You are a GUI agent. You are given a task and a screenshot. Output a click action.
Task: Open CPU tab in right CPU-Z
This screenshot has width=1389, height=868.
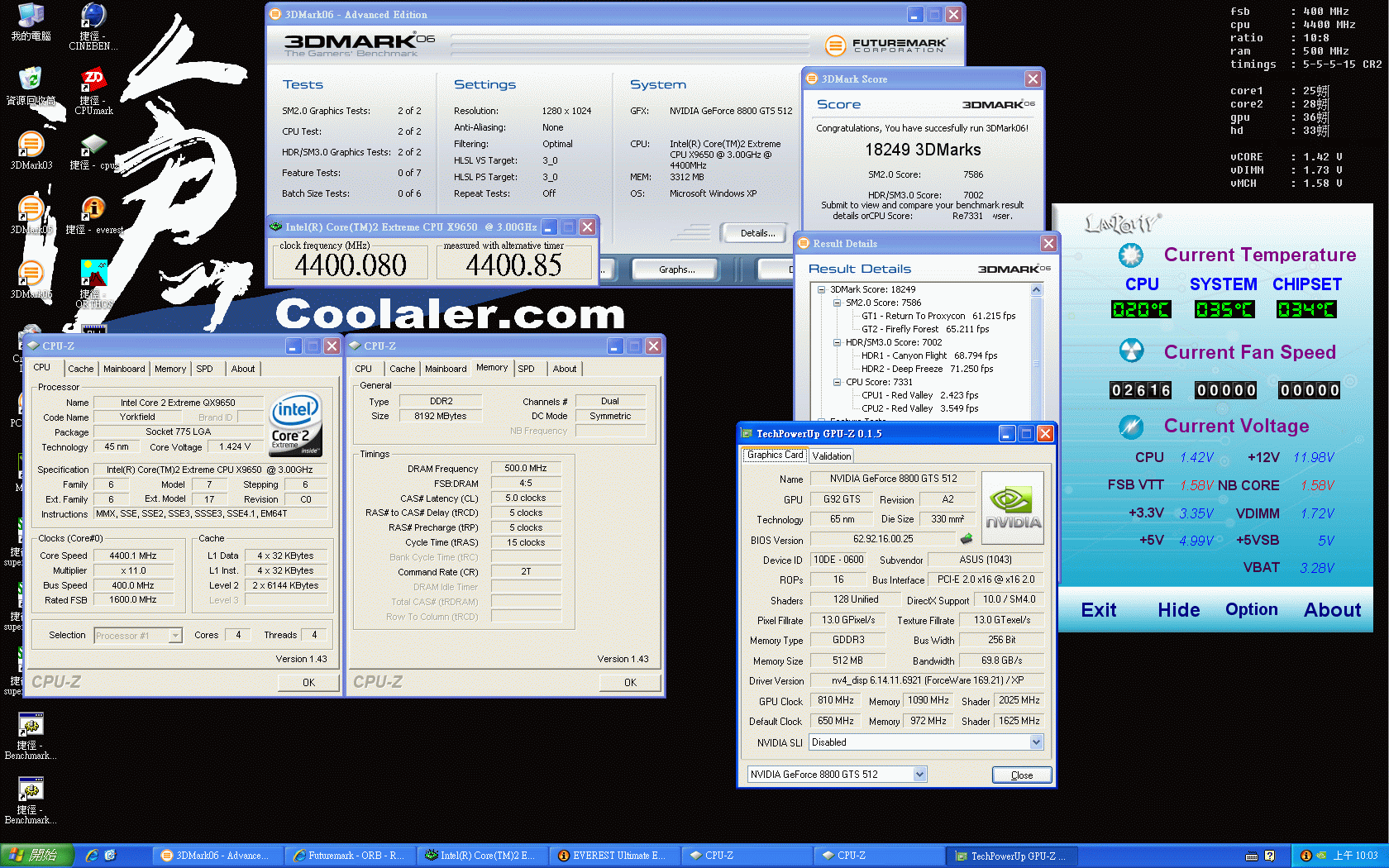pyautogui.click(x=363, y=369)
